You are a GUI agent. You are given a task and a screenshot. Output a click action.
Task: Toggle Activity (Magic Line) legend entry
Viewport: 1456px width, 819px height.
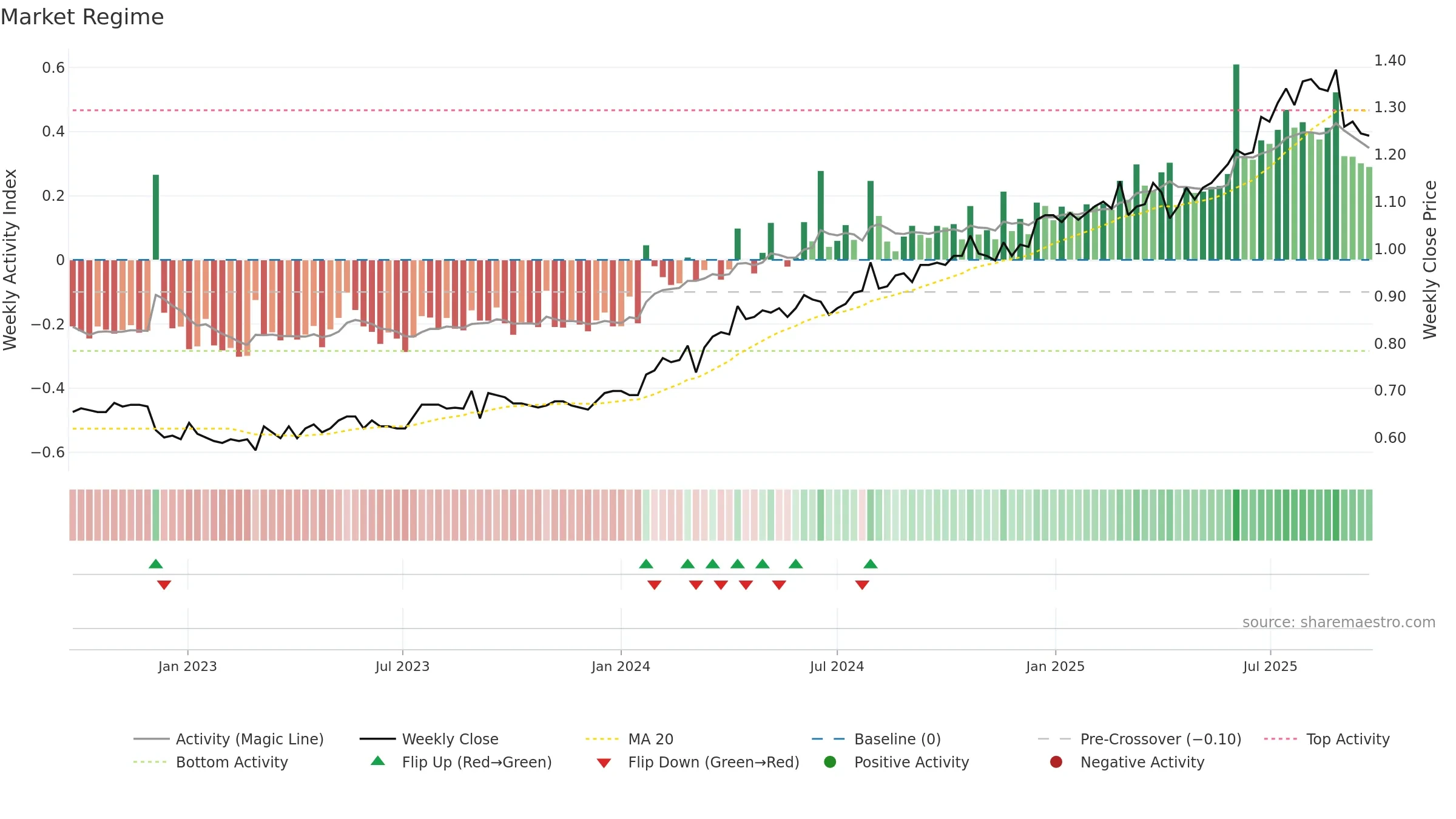coord(229,739)
